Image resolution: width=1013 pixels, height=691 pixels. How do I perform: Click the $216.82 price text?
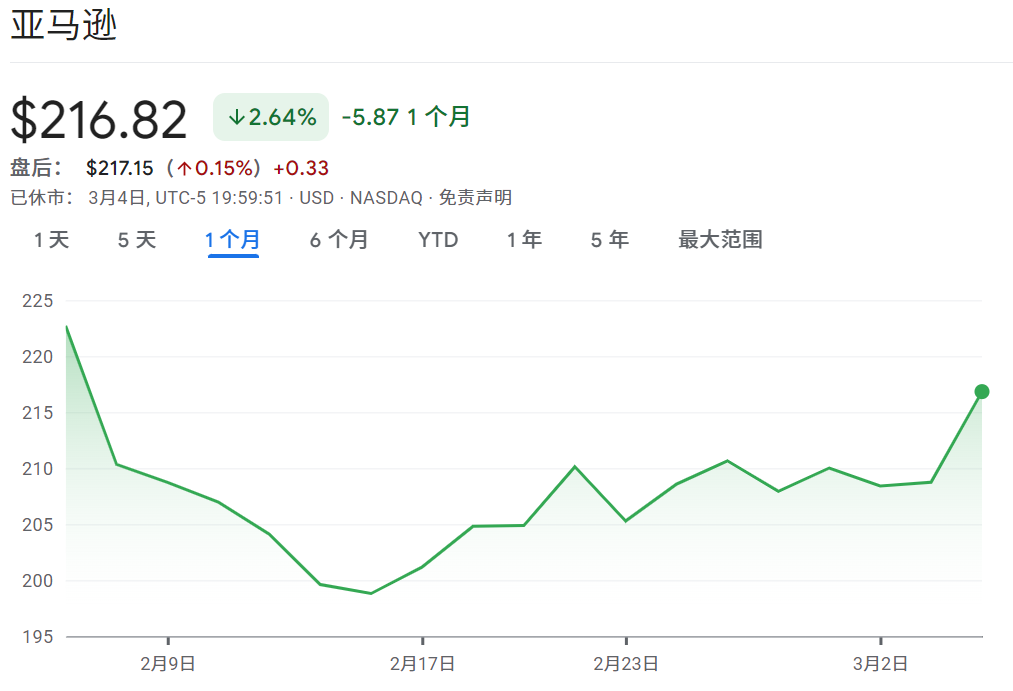pos(99,117)
